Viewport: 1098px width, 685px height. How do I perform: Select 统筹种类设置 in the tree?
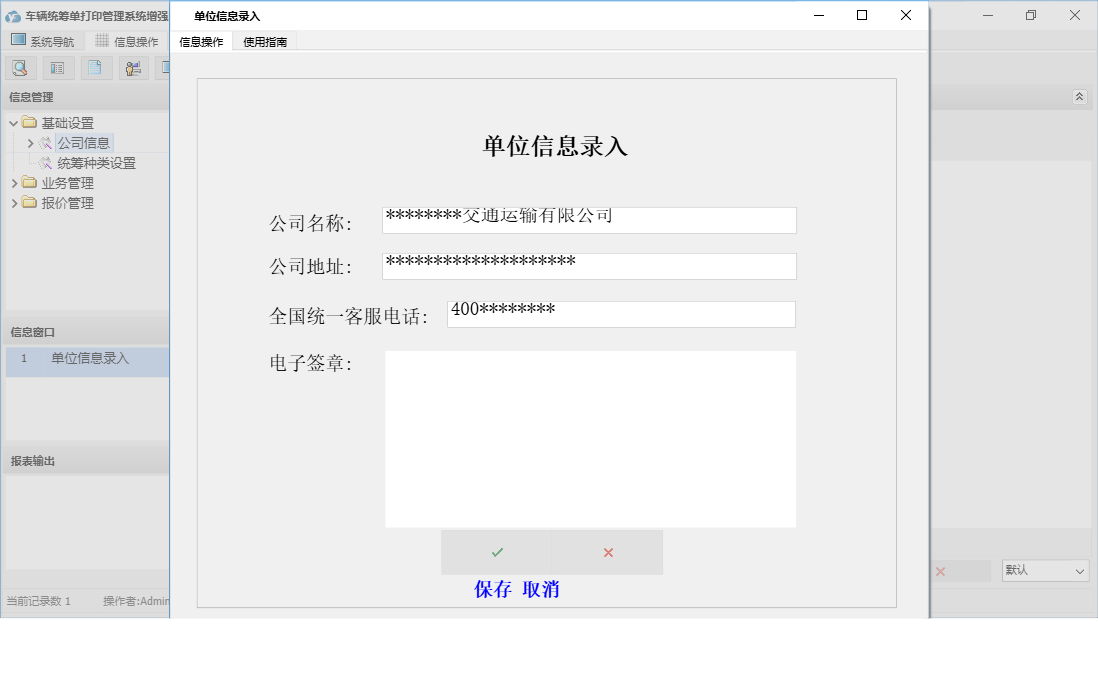tap(100, 162)
